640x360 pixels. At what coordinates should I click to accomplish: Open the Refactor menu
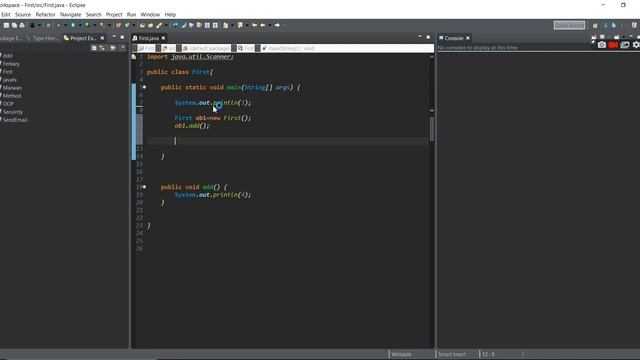tap(45, 14)
